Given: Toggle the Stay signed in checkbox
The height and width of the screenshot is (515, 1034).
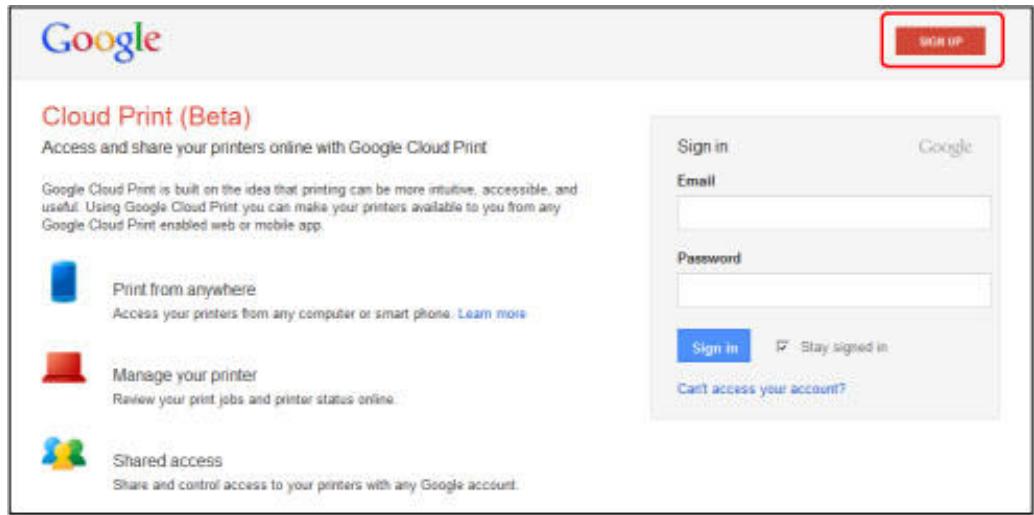Looking at the screenshot, I should point(783,346).
